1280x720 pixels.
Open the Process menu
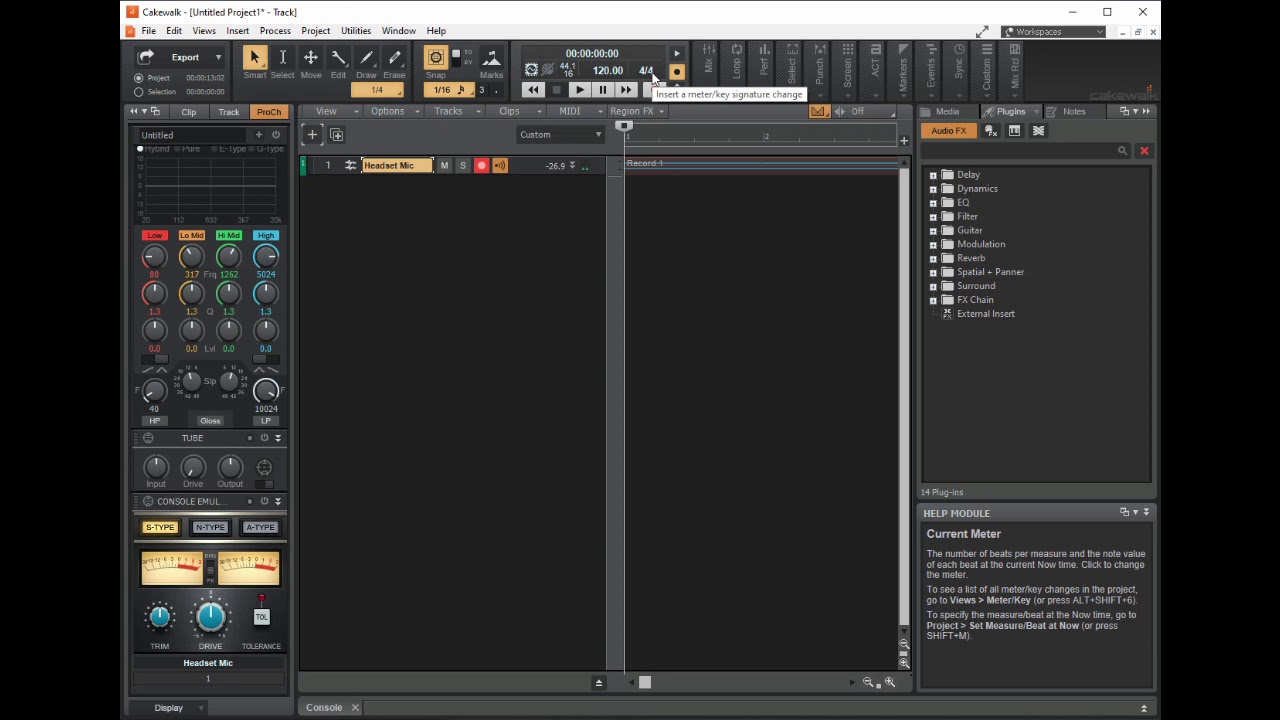pyautogui.click(x=275, y=31)
